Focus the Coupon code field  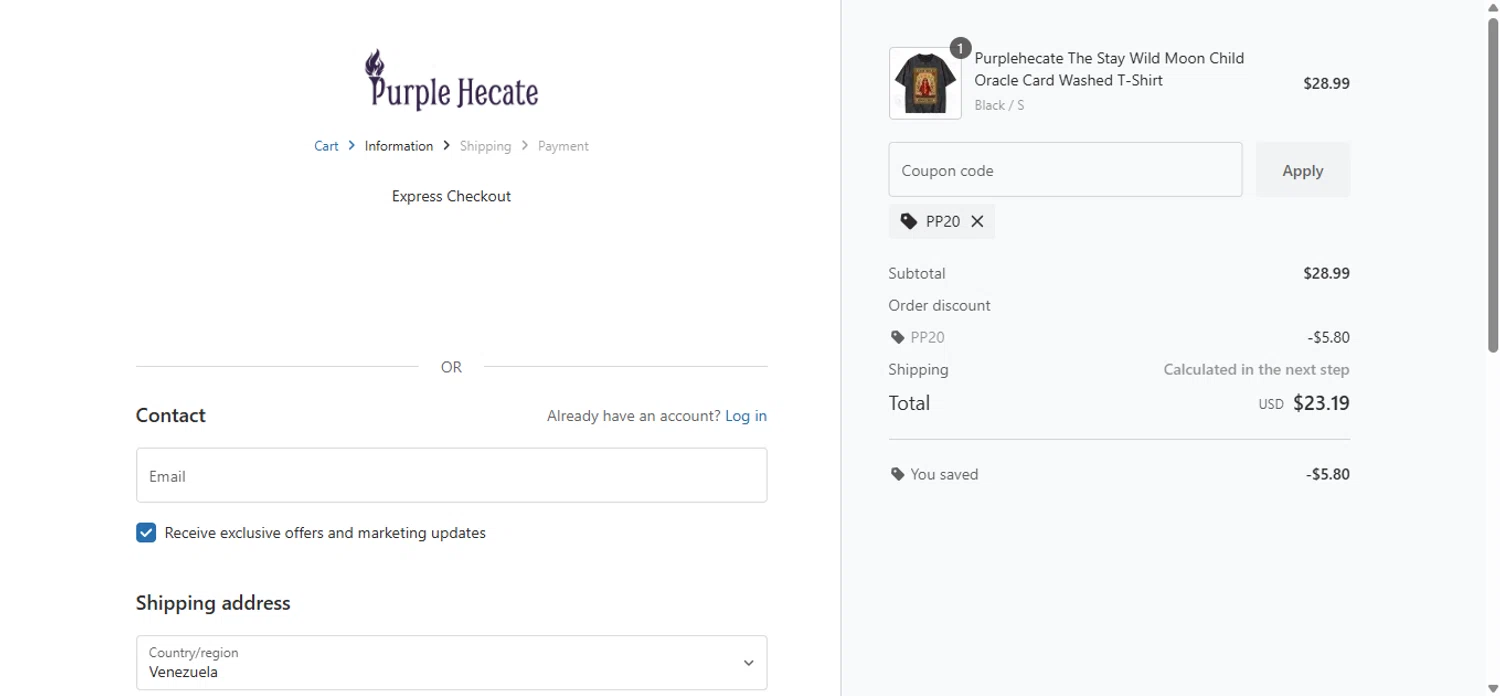pos(1065,170)
